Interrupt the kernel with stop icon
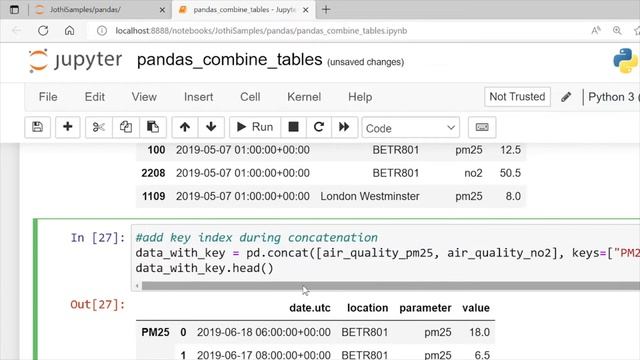The height and width of the screenshot is (360, 640). point(293,127)
